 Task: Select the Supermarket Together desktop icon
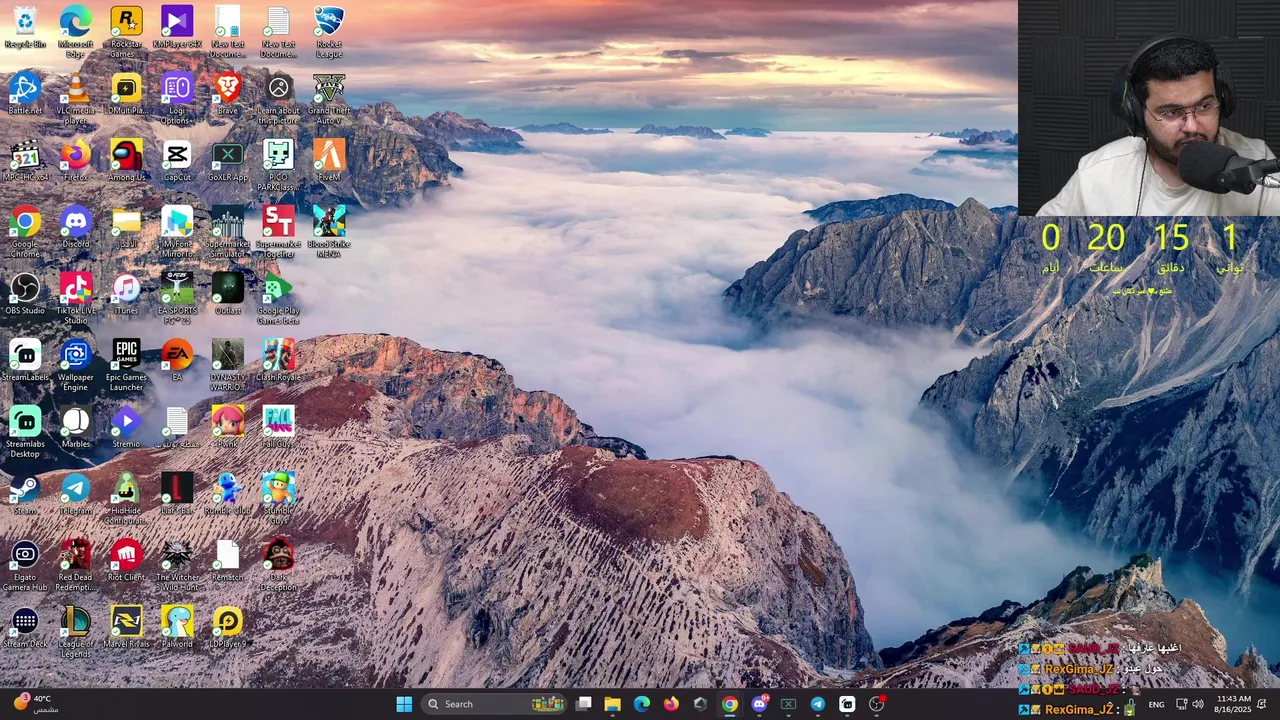[x=279, y=232]
